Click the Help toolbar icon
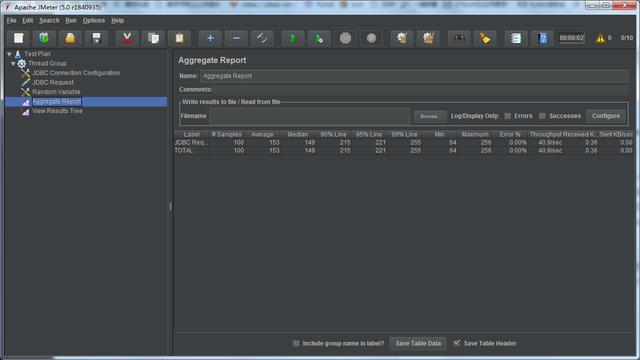Image resolution: width=640 pixels, height=360 pixels. 542,38
